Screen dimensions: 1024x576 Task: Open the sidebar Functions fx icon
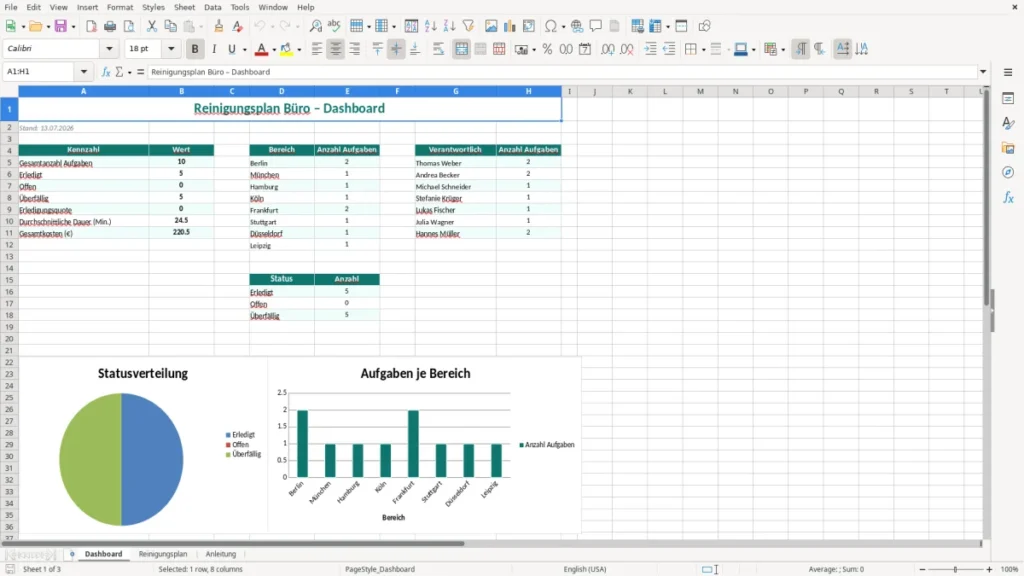click(1008, 197)
